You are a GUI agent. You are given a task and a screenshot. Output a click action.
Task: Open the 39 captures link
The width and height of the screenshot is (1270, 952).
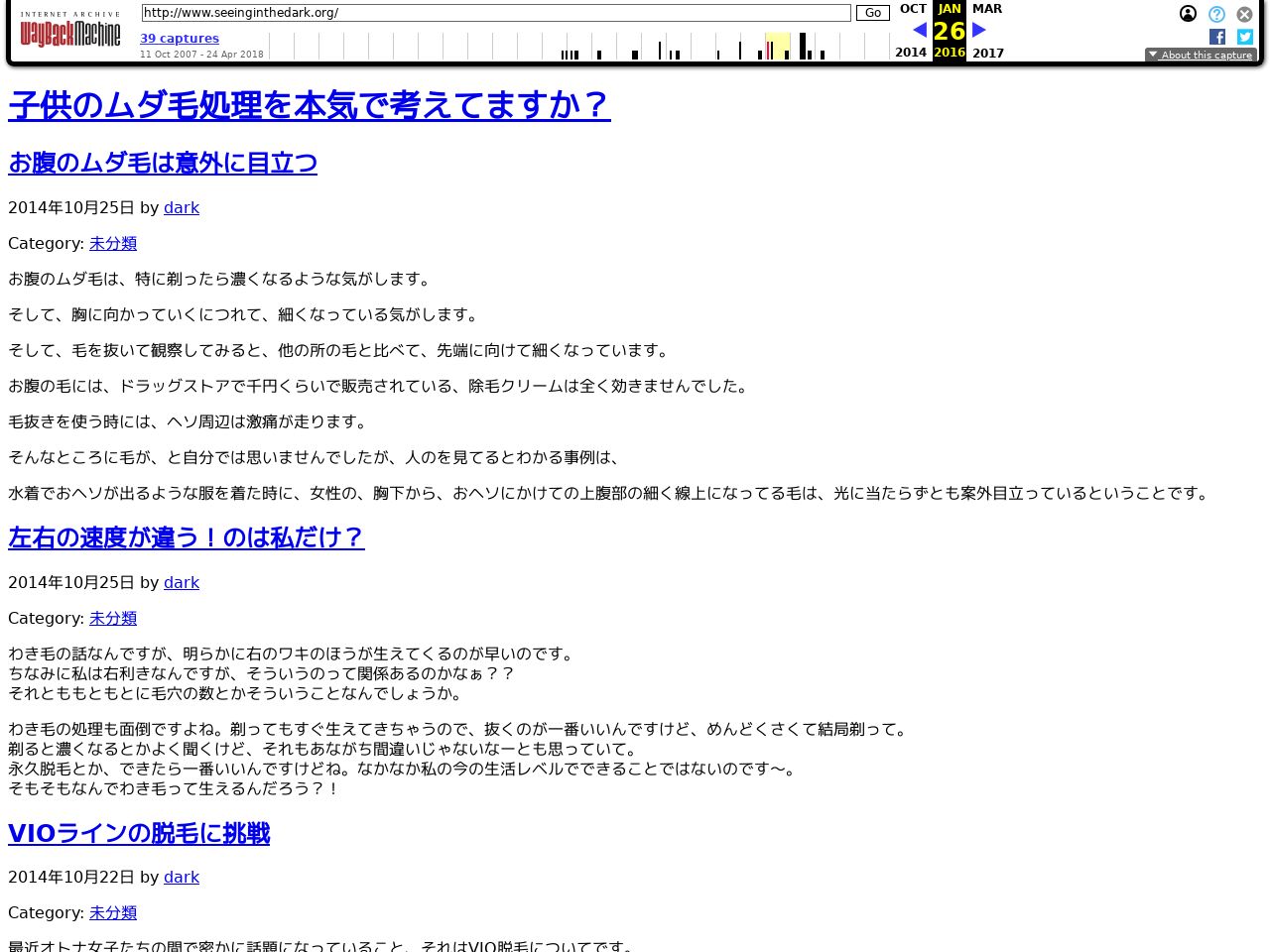tap(180, 39)
